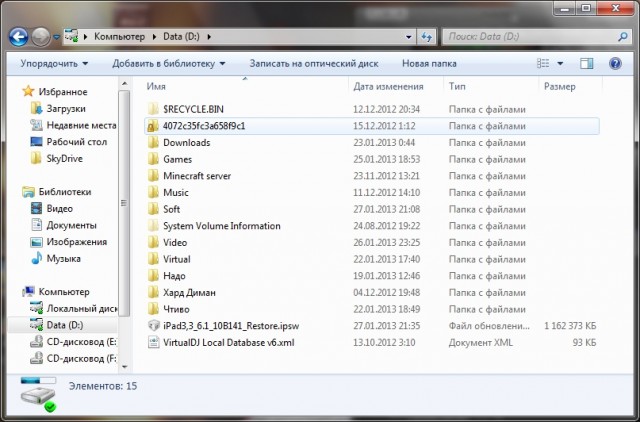Viewport: 640px width, 422px height.
Task: Click Записать на оптический диск button
Action: pyautogui.click(x=315, y=63)
